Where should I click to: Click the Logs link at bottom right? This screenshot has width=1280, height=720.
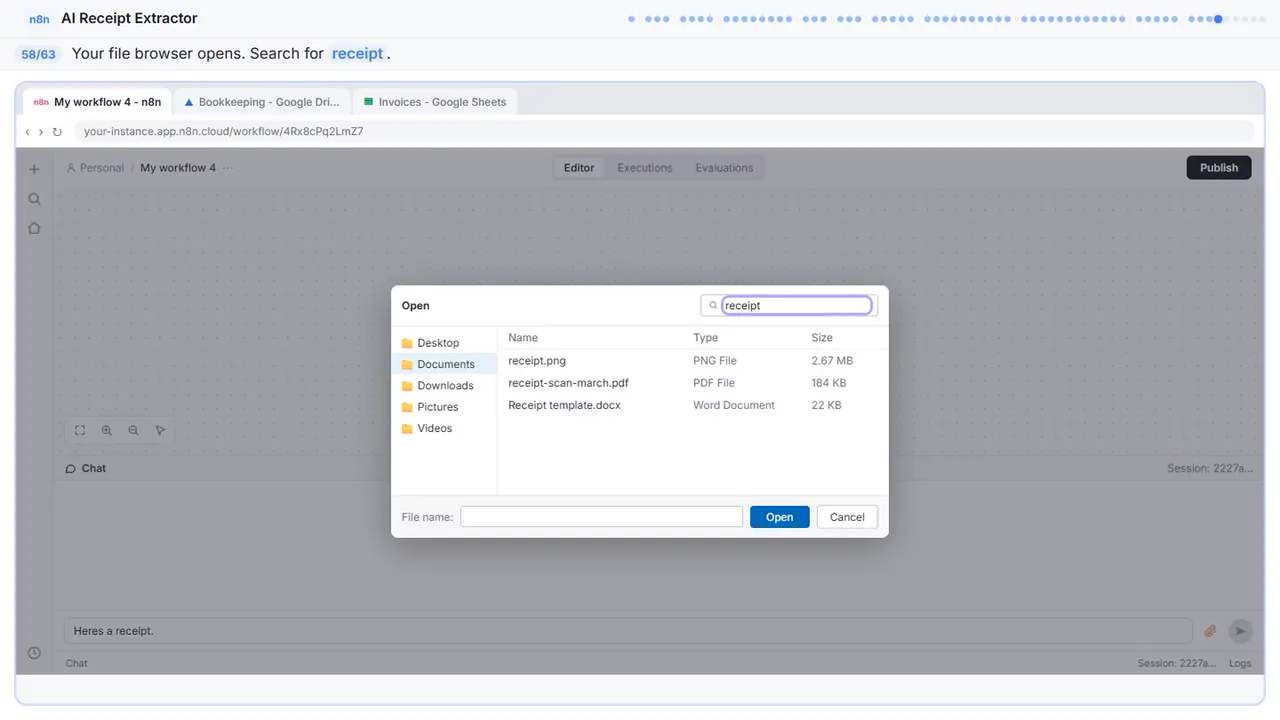[x=1240, y=663]
